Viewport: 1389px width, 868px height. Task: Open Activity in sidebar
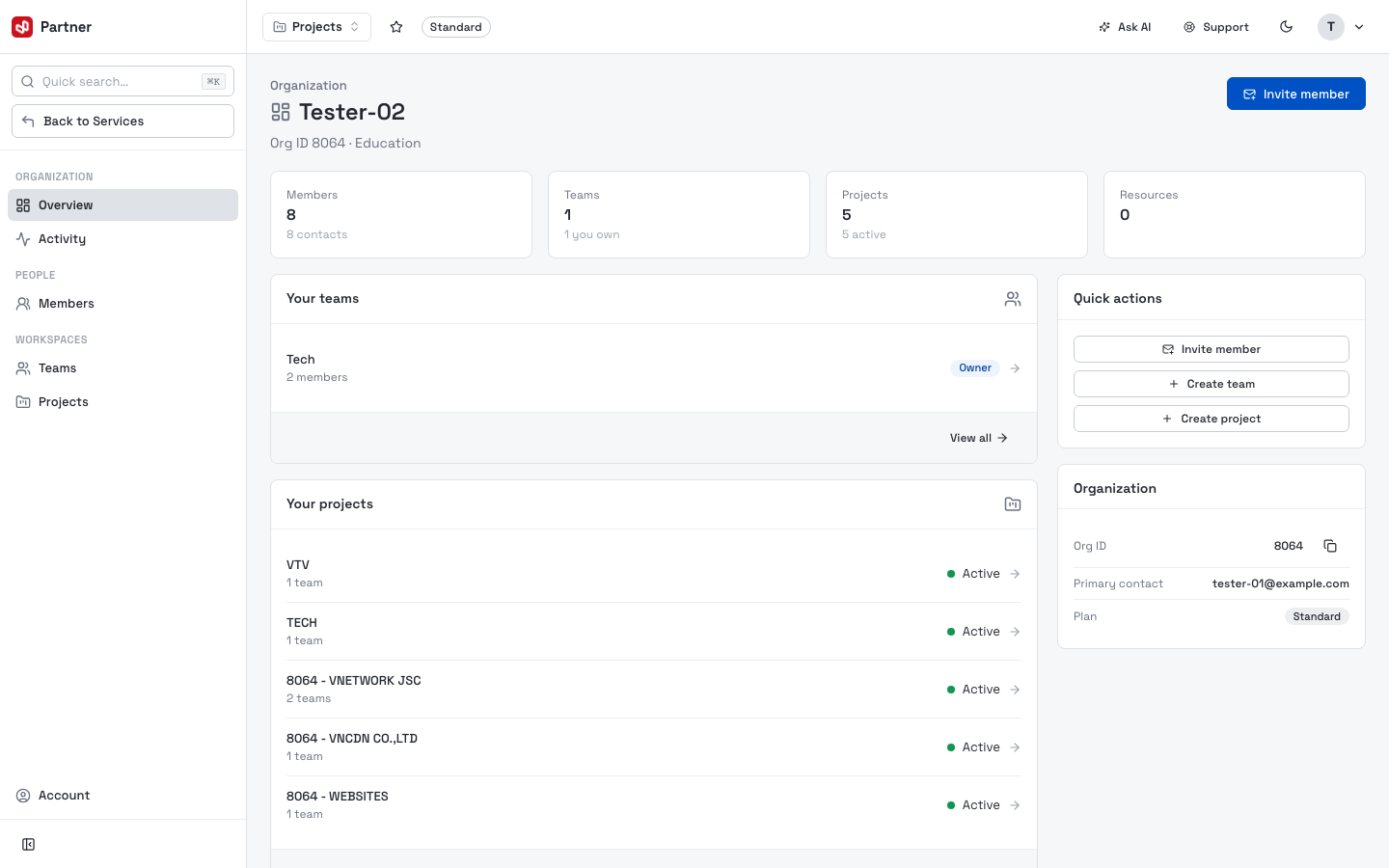[x=123, y=239]
